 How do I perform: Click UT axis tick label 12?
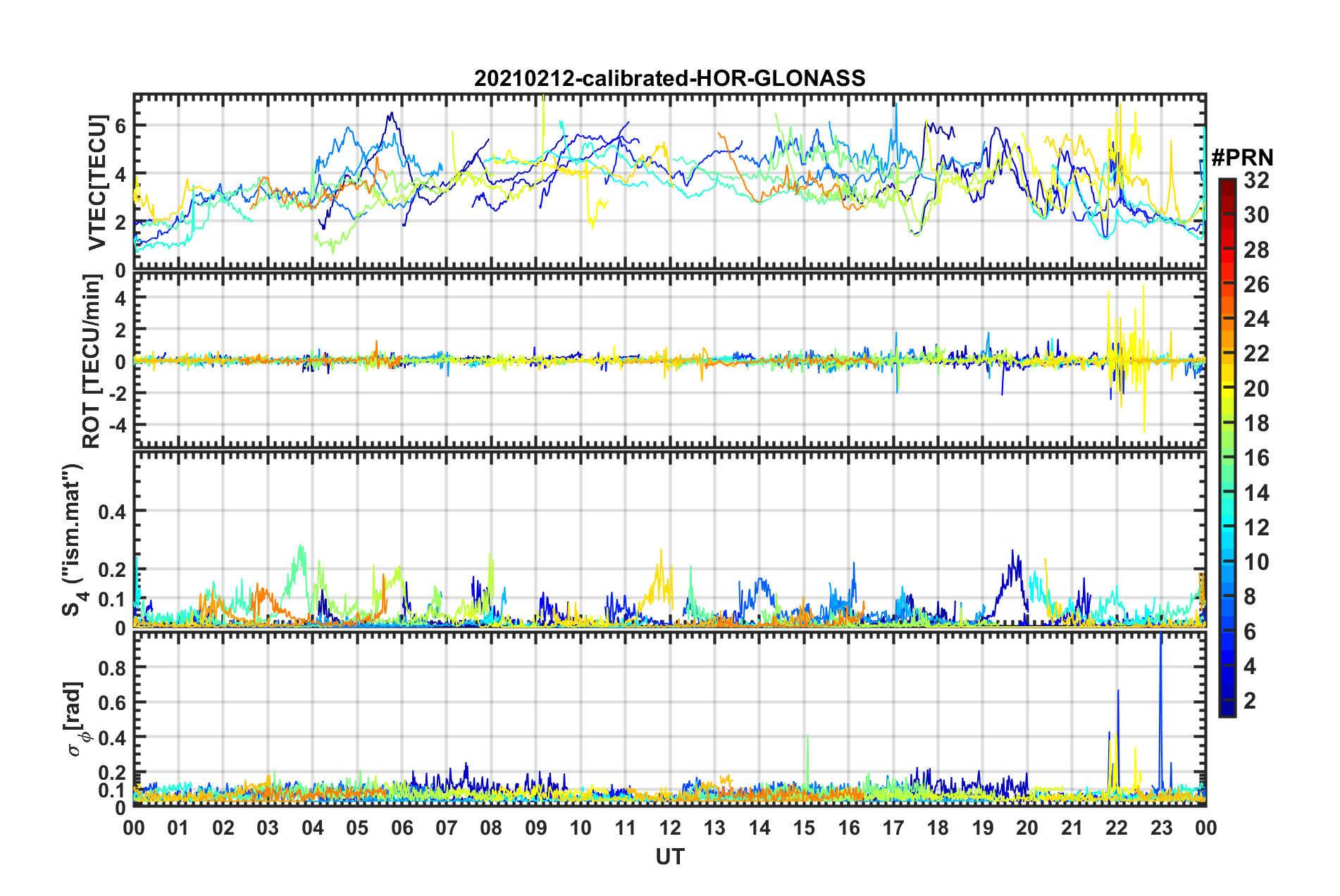click(x=670, y=828)
